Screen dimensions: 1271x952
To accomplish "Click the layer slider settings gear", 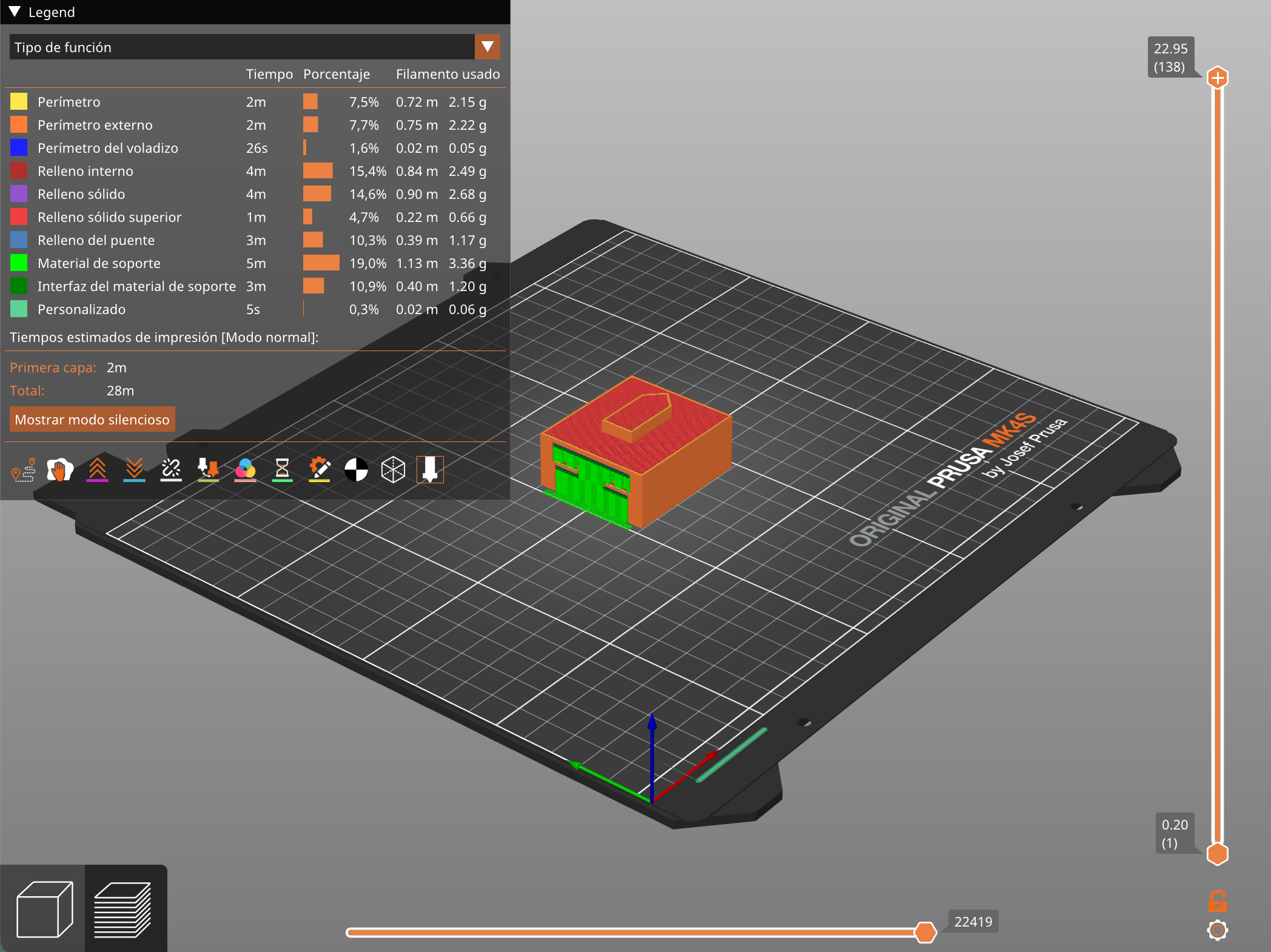I will pos(1217,930).
